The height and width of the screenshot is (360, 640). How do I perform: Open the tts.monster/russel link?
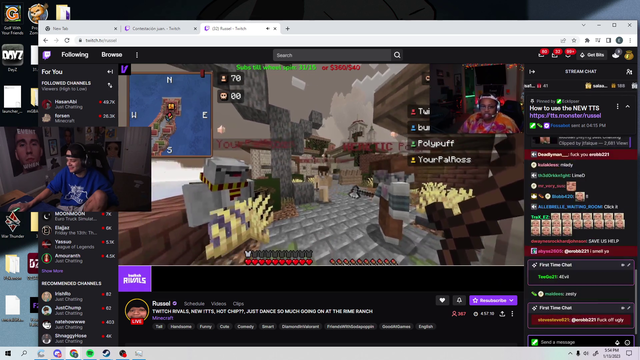565,116
